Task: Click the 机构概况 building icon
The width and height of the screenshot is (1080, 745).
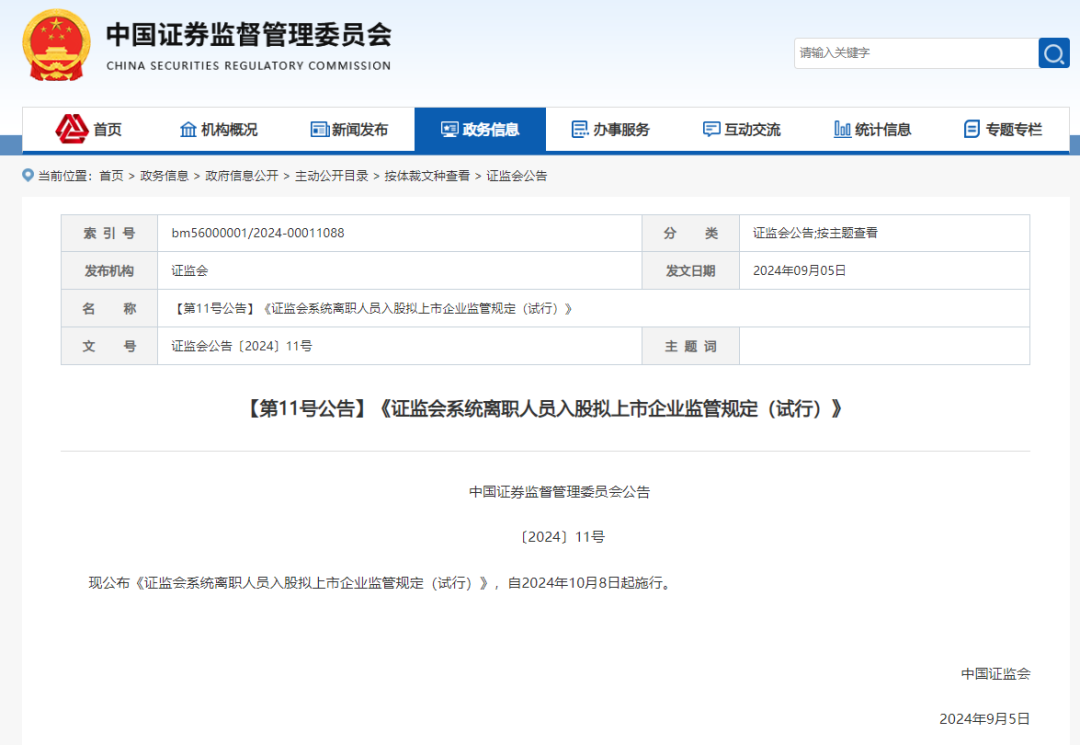Action: [x=188, y=129]
